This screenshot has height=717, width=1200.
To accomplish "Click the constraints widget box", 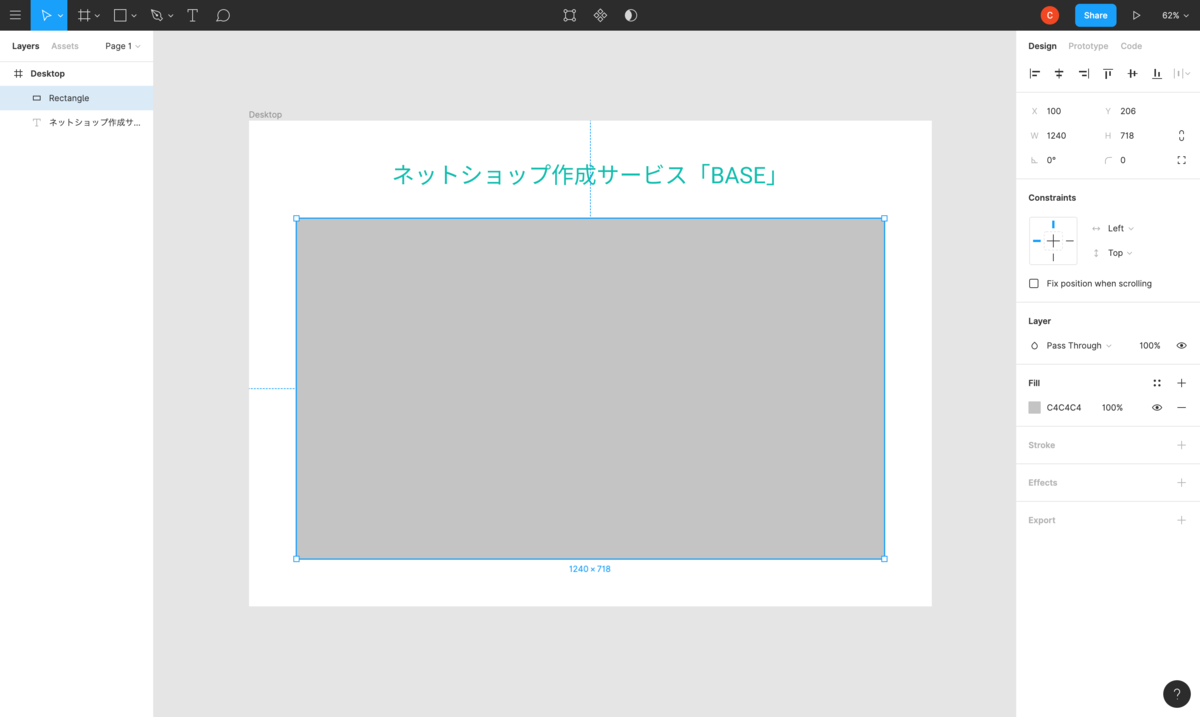I will coord(1053,241).
